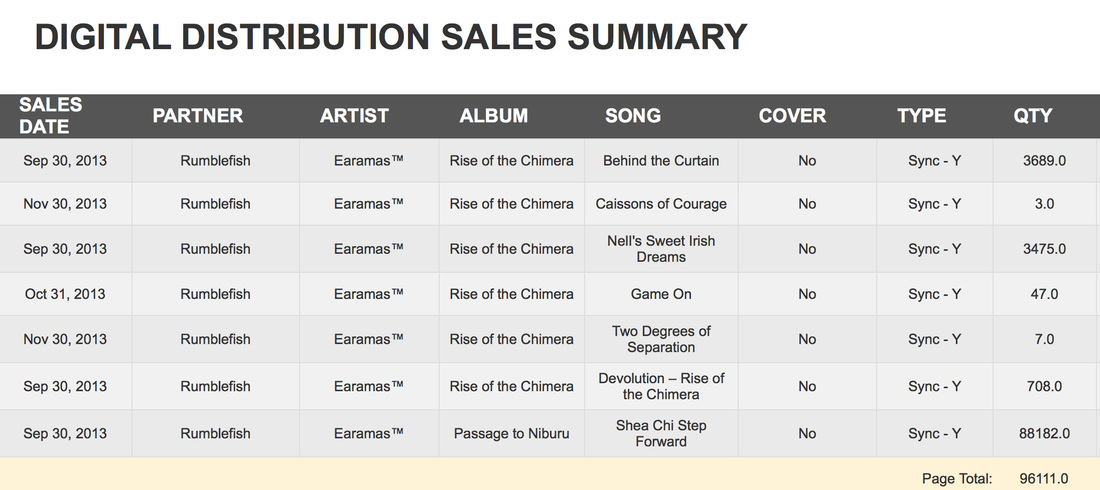Image resolution: width=1100 pixels, height=490 pixels.
Task: Click the Caissons of Courage song cell
Action: (661, 204)
